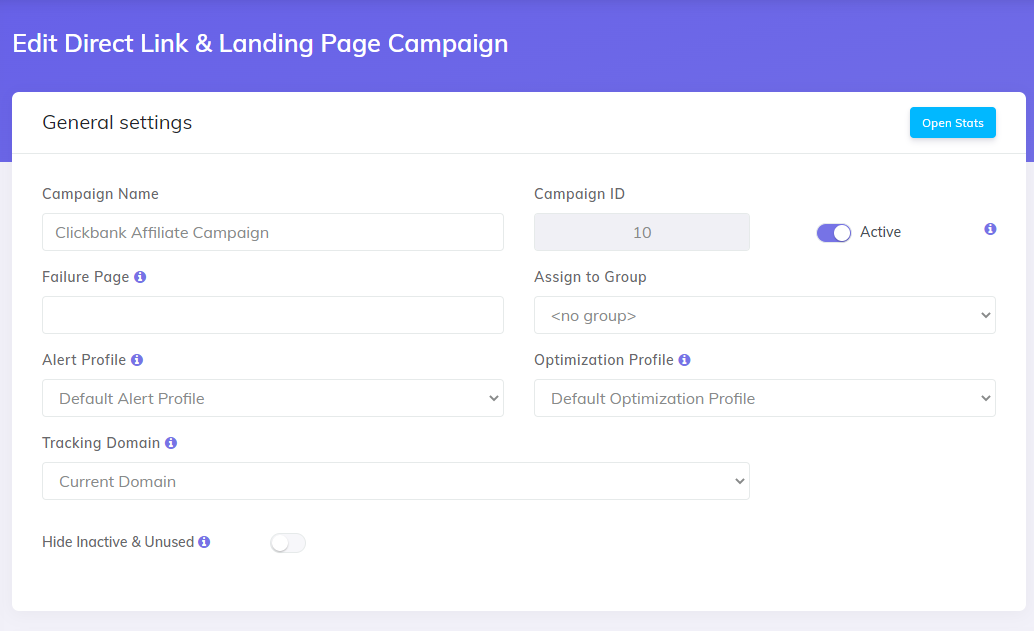The image size is (1034, 631).
Task: Click the info icon next to Alert Profile
Action: pos(137,360)
